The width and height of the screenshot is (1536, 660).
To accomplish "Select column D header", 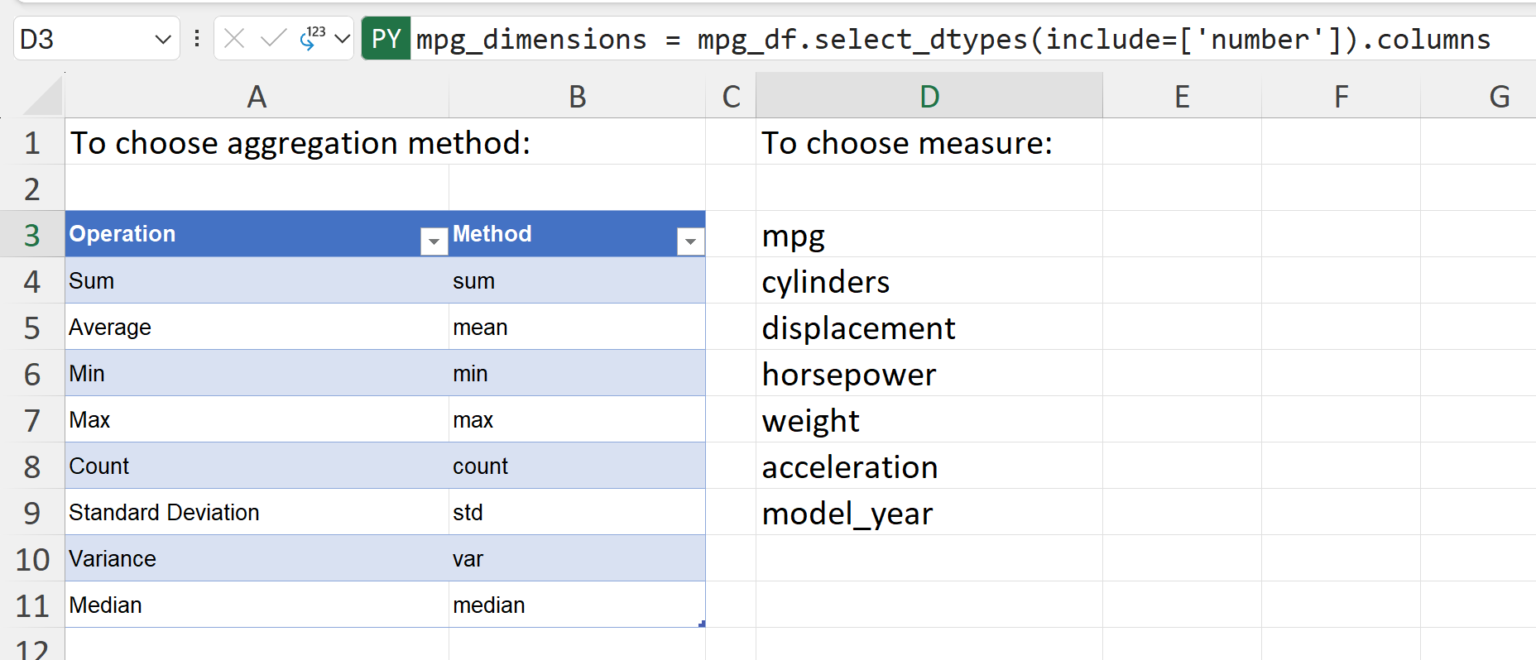I will (x=929, y=96).
